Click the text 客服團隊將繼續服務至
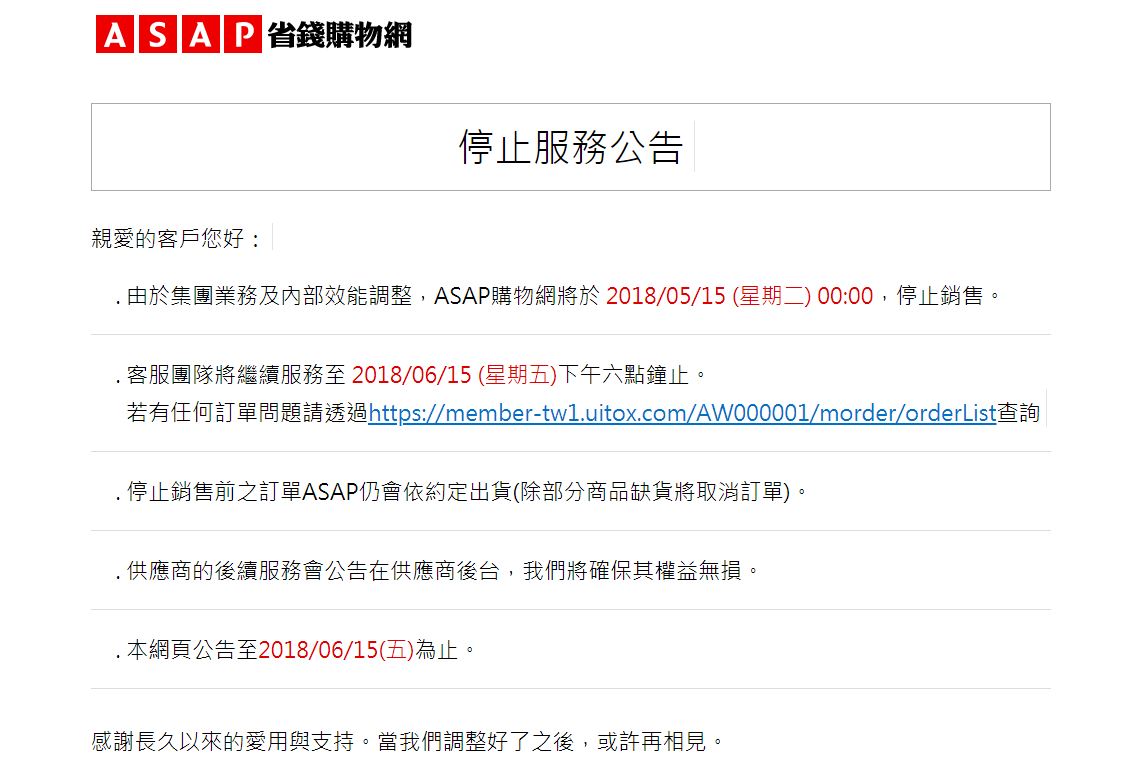1139x783 pixels. [236, 375]
